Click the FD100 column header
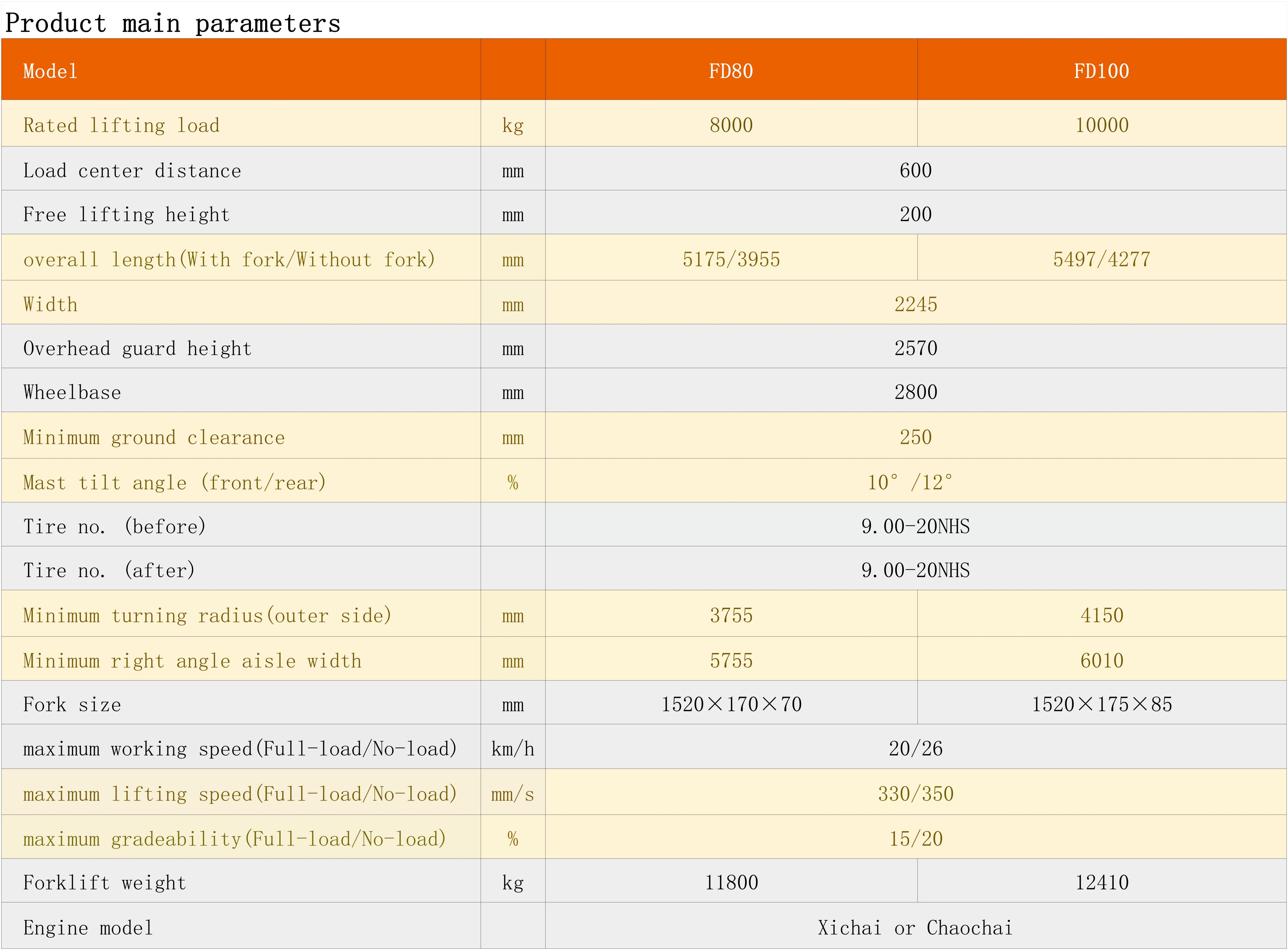 pyautogui.click(x=1102, y=71)
